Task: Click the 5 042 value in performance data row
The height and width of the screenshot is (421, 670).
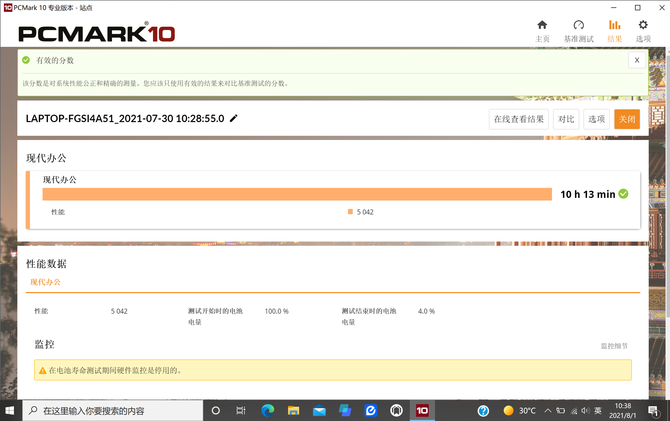Action: (x=119, y=311)
